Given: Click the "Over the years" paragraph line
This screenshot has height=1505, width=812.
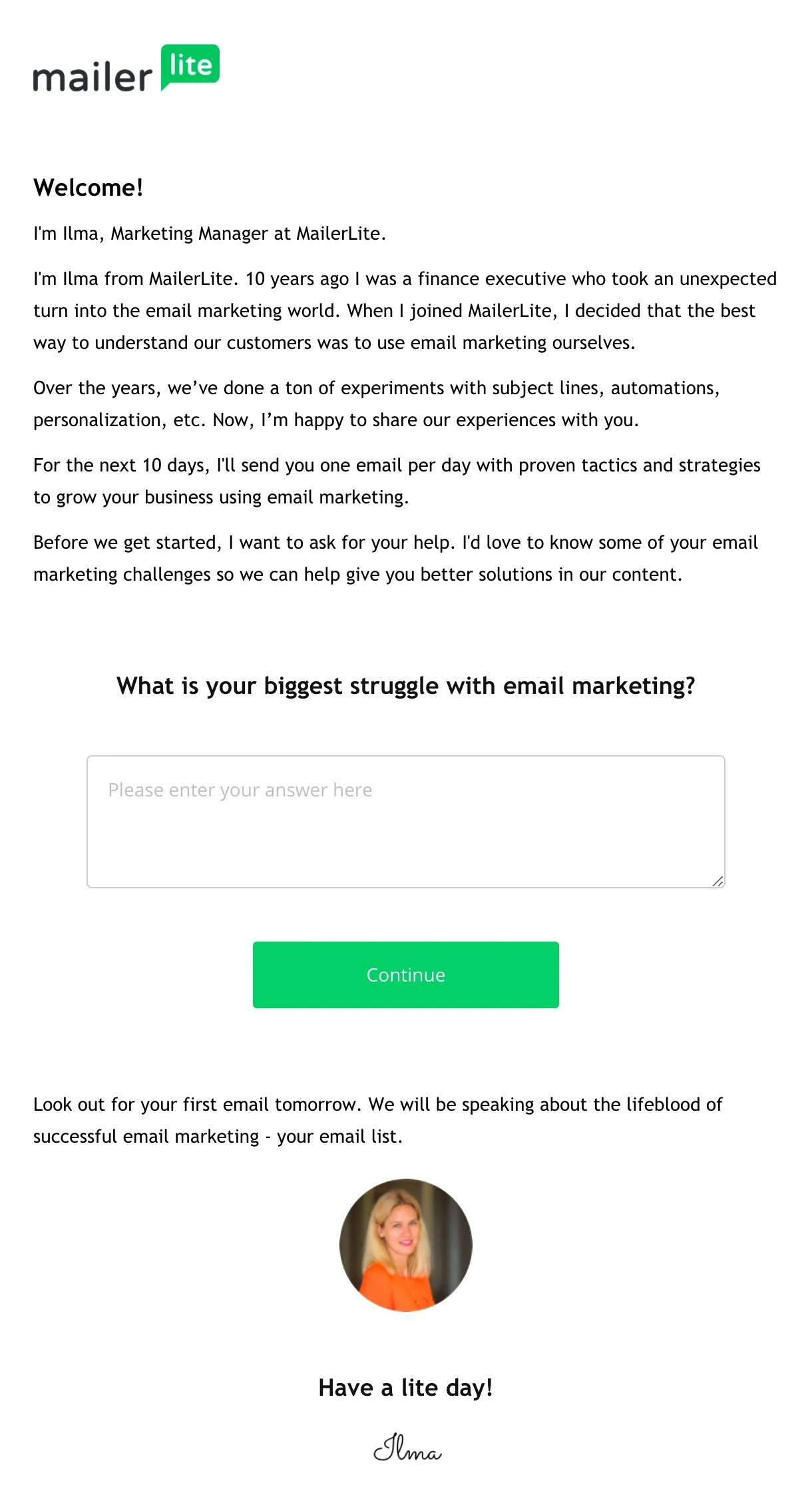Looking at the screenshot, I should pyautogui.click(x=376, y=388).
